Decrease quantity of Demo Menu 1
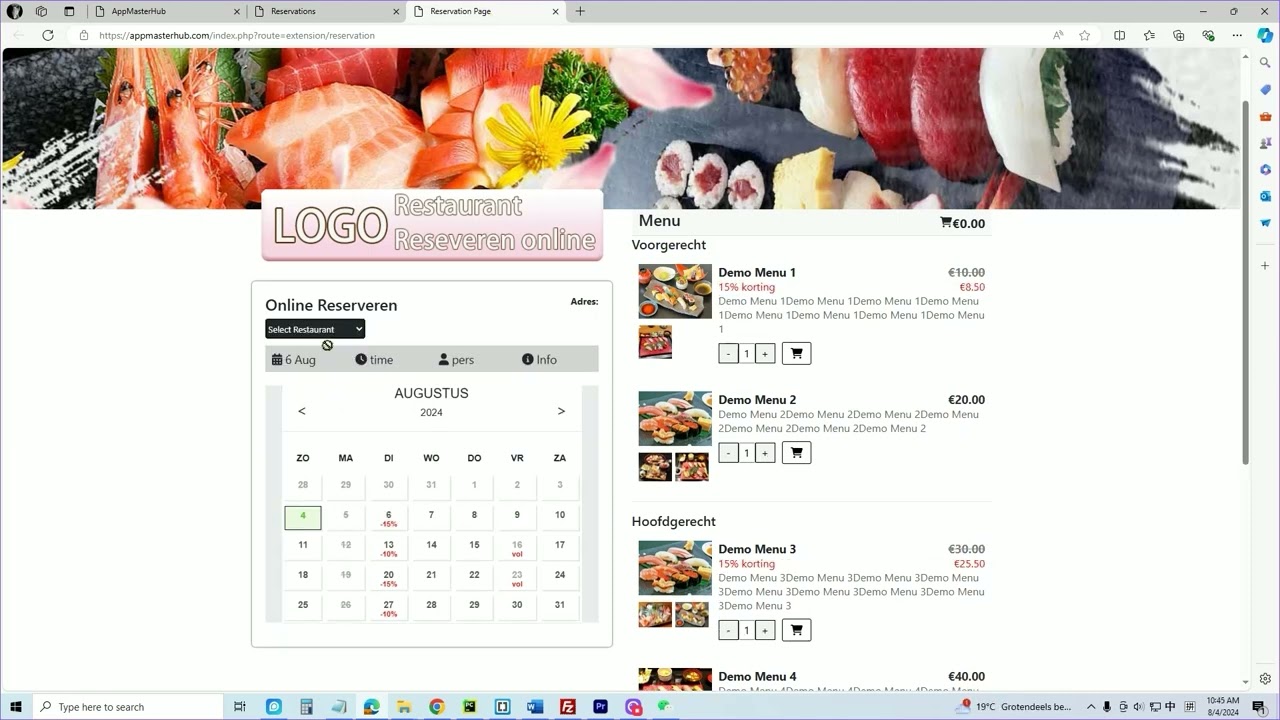Viewport: 1280px width, 720px height. [728, 353]
